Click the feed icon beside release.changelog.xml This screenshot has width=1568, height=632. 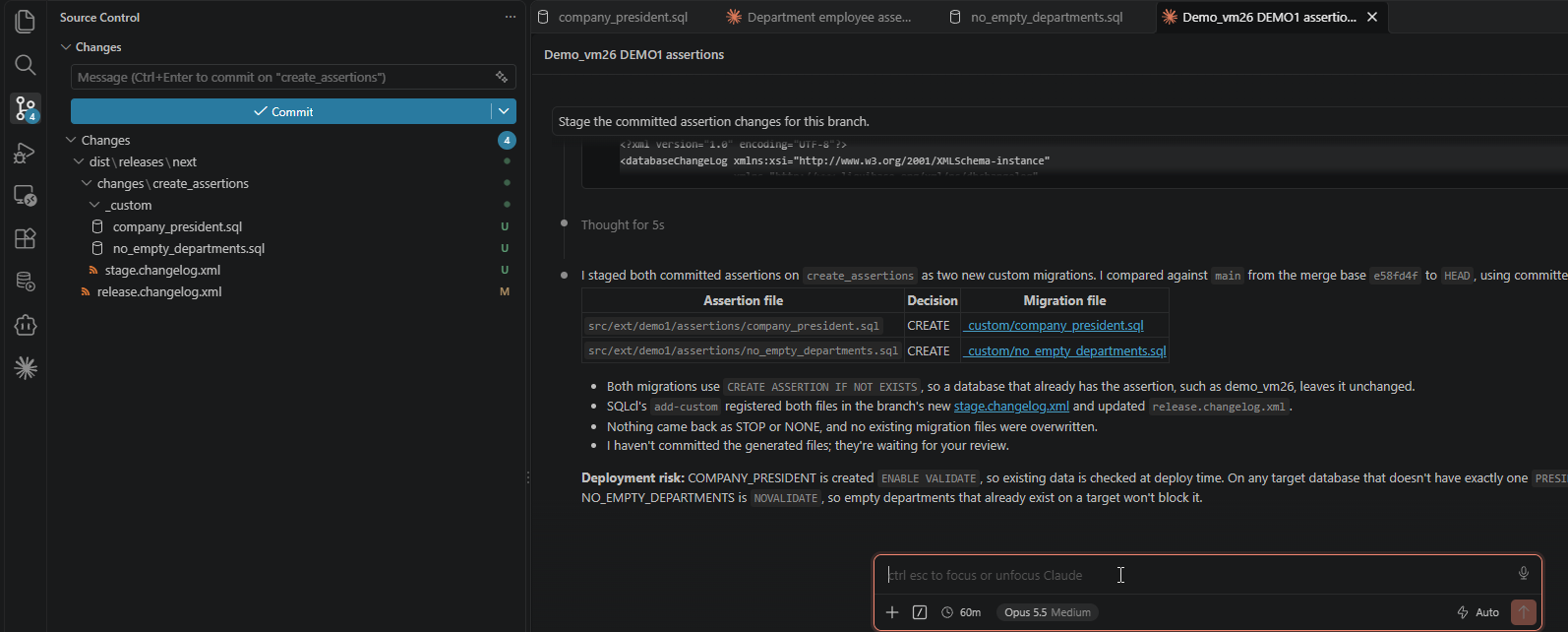click(x=86, y=291)
